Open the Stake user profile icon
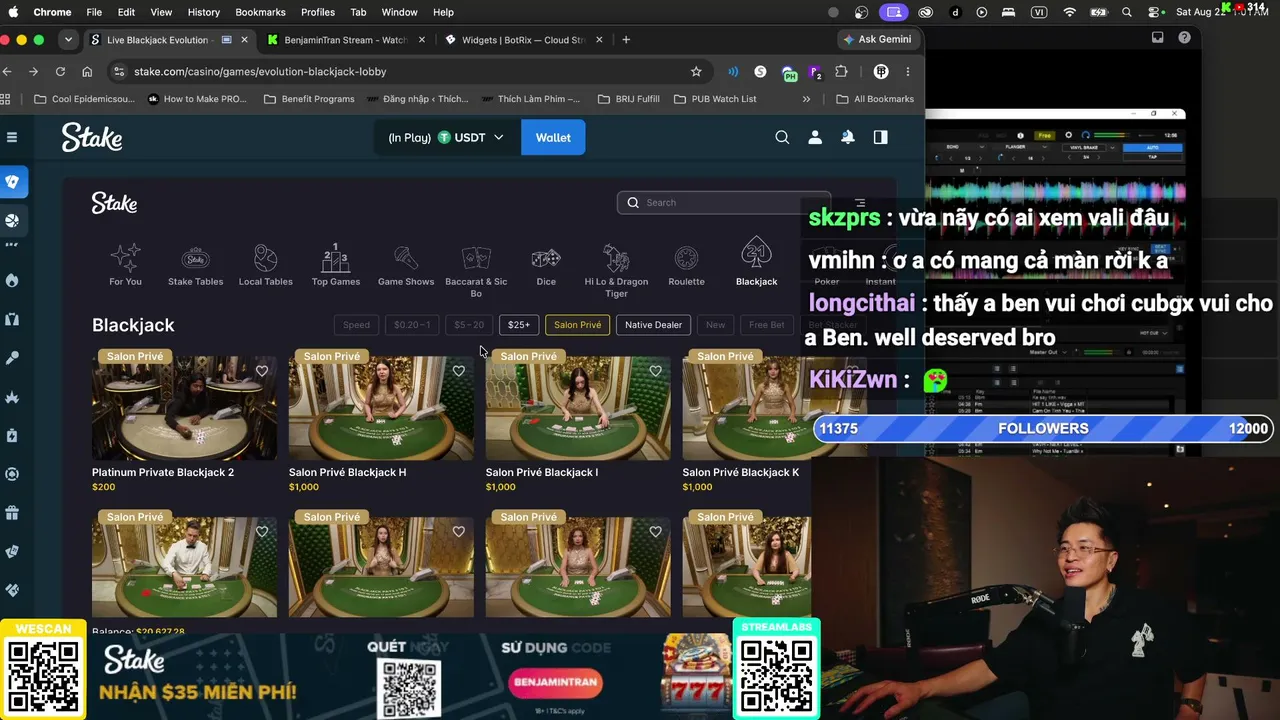Screen dimensions: 1280x720 (815, 137)
